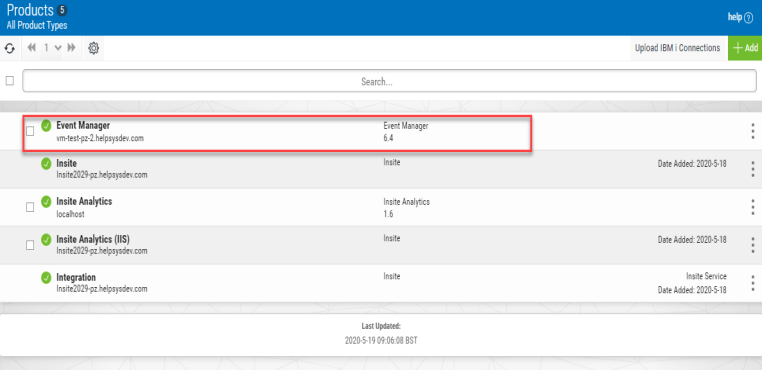Check the Insite Analytics (IIS) checkbox
The width and height of the screenshot is (762, 370).
click(30, 245)
